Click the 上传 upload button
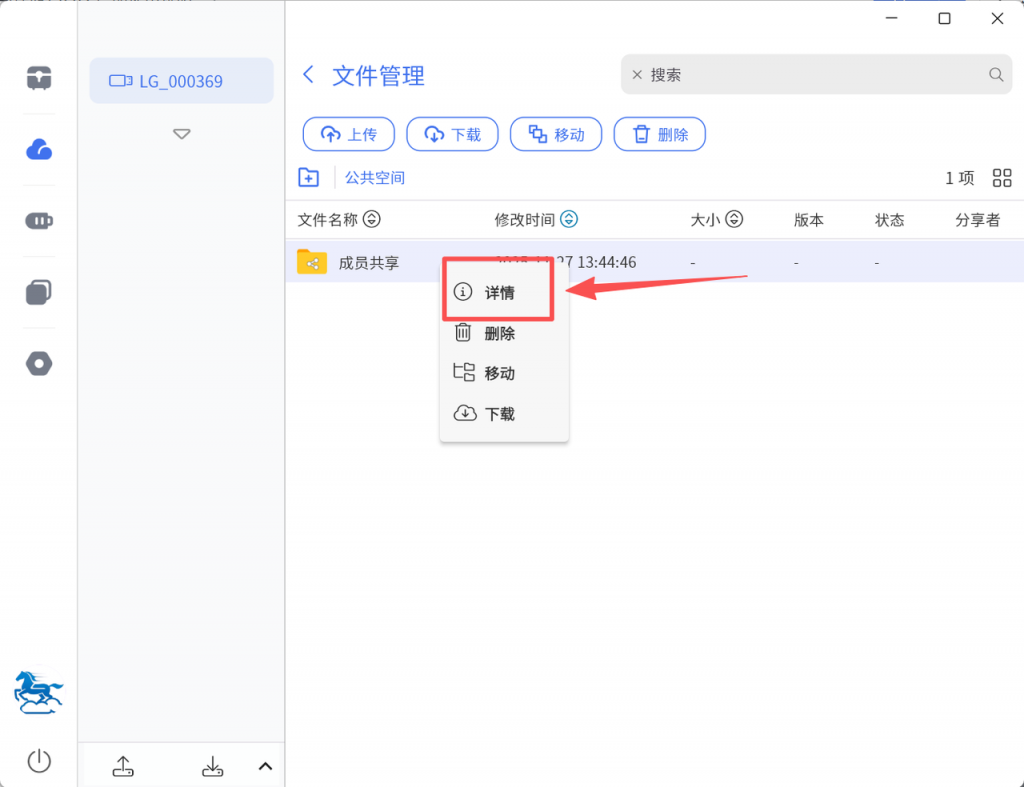Image resolution: width=1024 pixels, height=787 pixels. coord(348,134)
